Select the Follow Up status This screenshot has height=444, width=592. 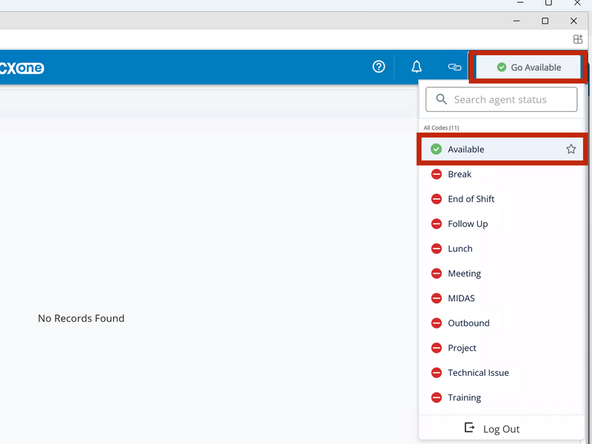coord(502,224)
